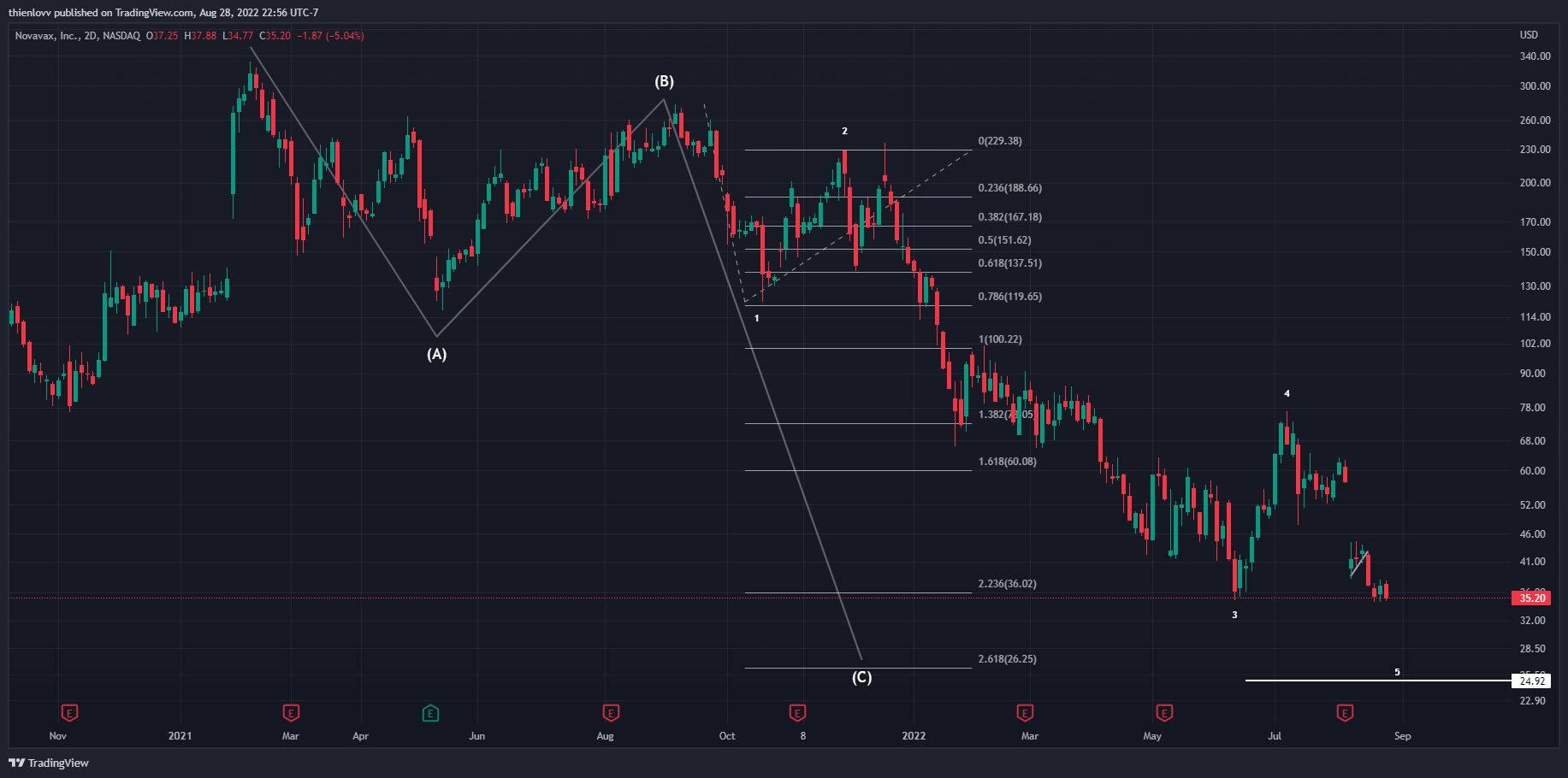This screenshot has height=778, width=1568.
Task: Click the USD currency label on the price axis
Action: click(x=1529, y=35)
